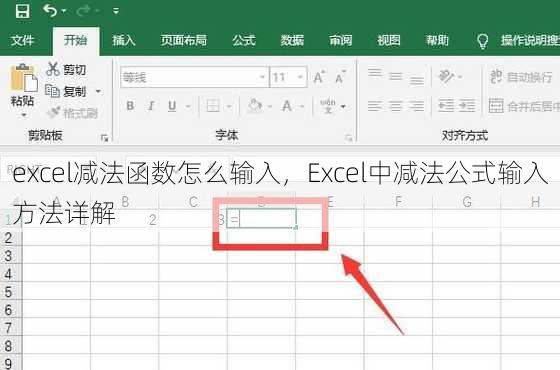Expand the Fill Color dropdown arrow
The width and height of the screenshot is (560, 370).
[x=270, y=106]
